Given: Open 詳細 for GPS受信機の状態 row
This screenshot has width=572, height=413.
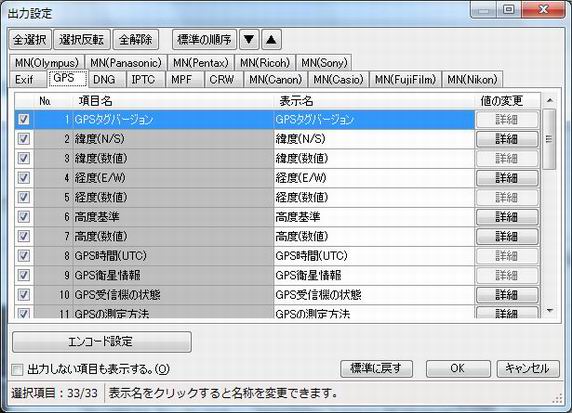Looking at the screenshot, I should pos(507,295).
